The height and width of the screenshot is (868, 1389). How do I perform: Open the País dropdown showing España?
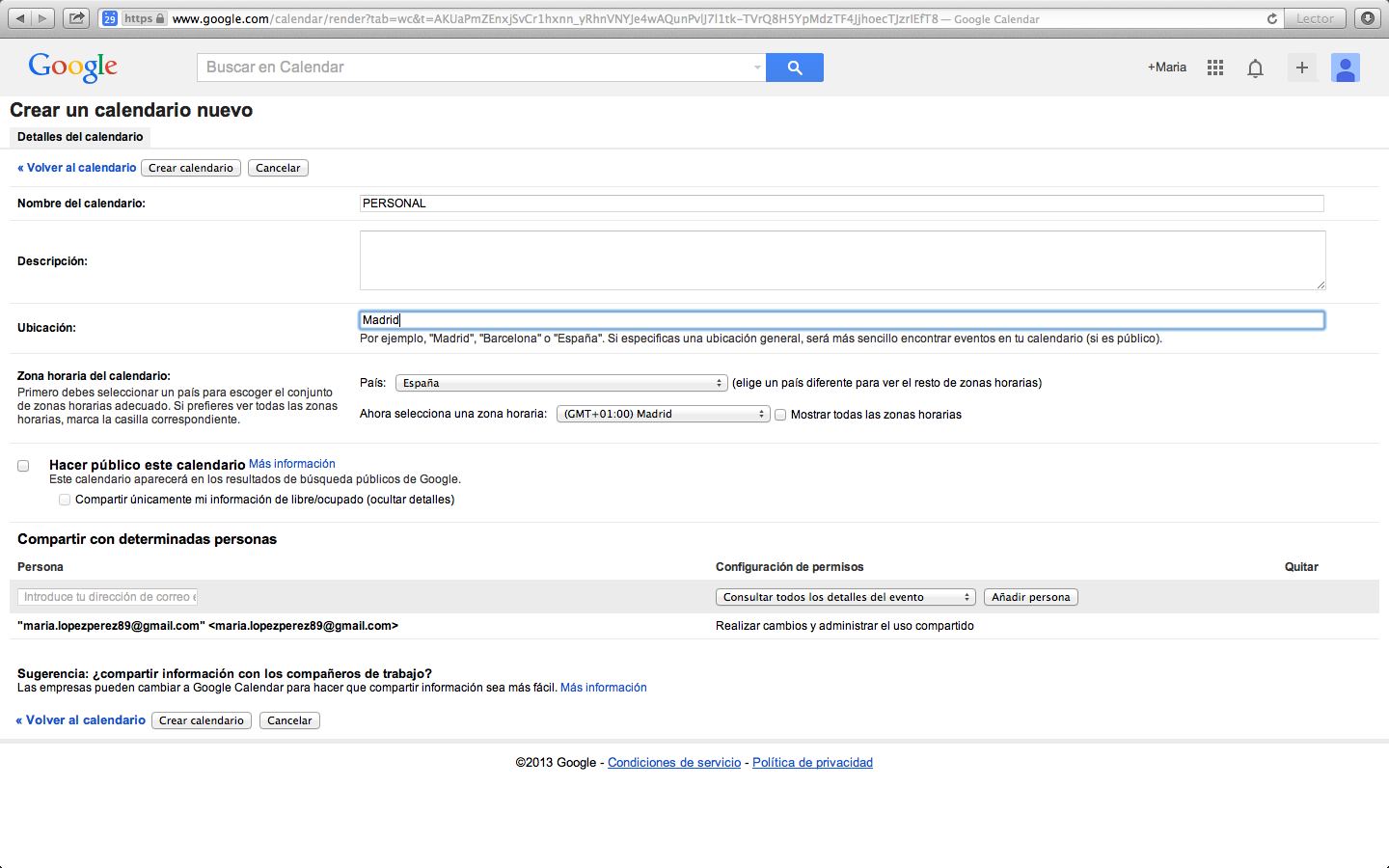(x=561, y=383)
